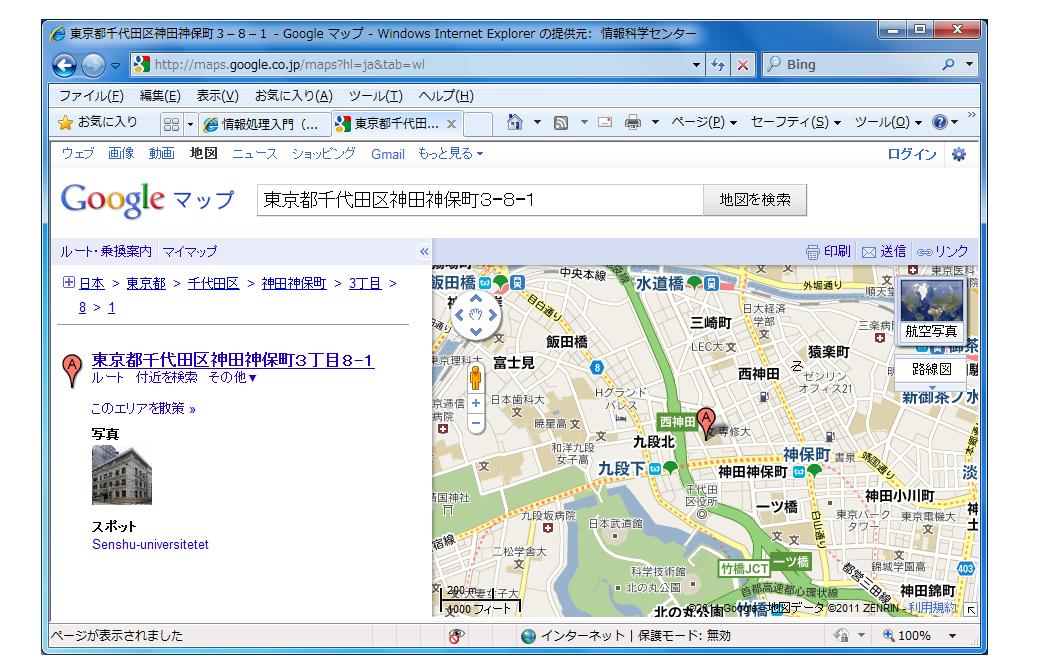Open the address bar history dropdown
The image size is (1037, 669).
(696, 65)
